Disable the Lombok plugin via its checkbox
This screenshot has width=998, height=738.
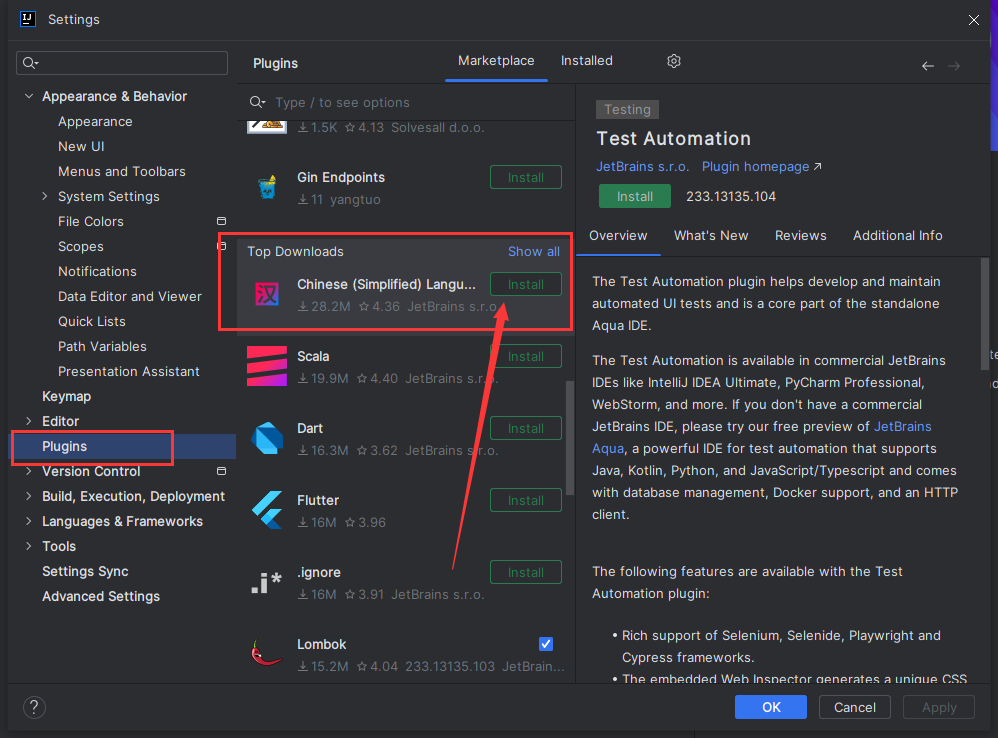pos(546,644)
